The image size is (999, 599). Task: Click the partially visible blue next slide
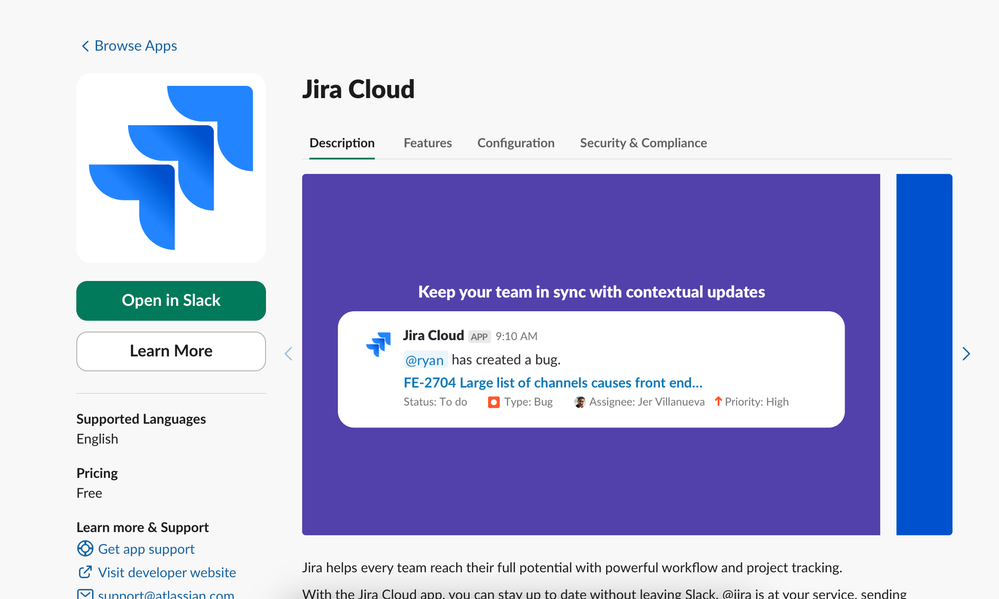pyautogui.click(x=924, y=354)
